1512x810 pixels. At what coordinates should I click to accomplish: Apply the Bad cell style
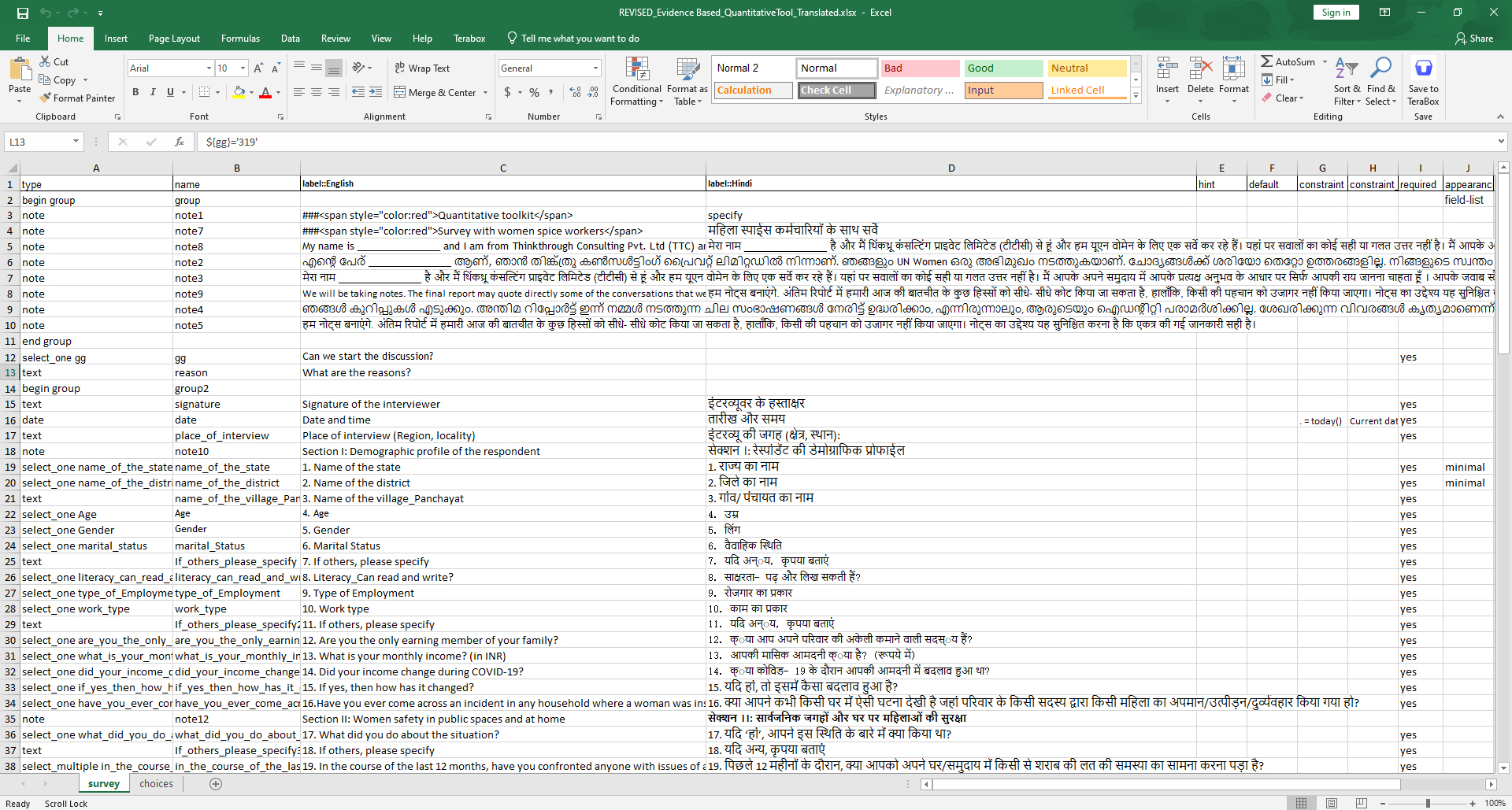(x=920, y=68)
